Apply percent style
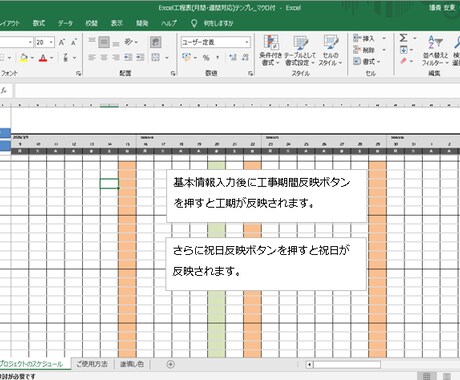 coord(206,58)
